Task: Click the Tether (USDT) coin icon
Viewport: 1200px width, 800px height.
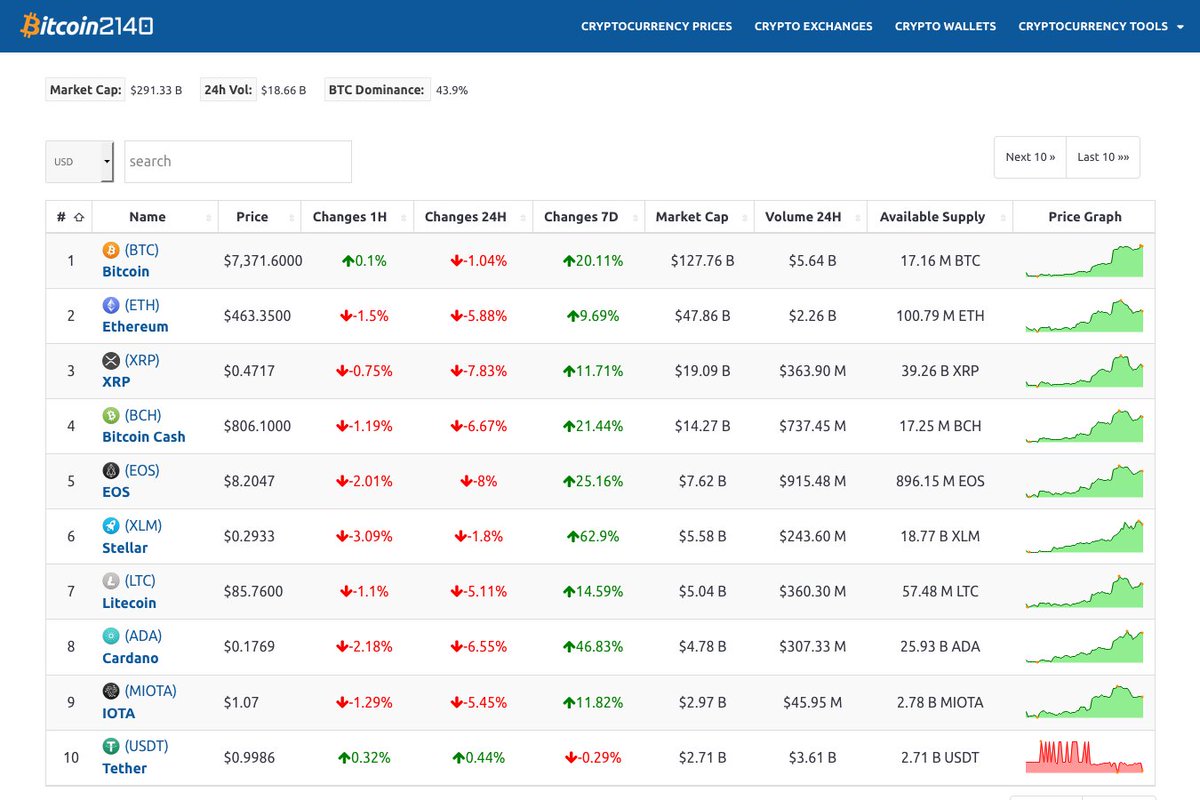Action: tap(111, 746)
